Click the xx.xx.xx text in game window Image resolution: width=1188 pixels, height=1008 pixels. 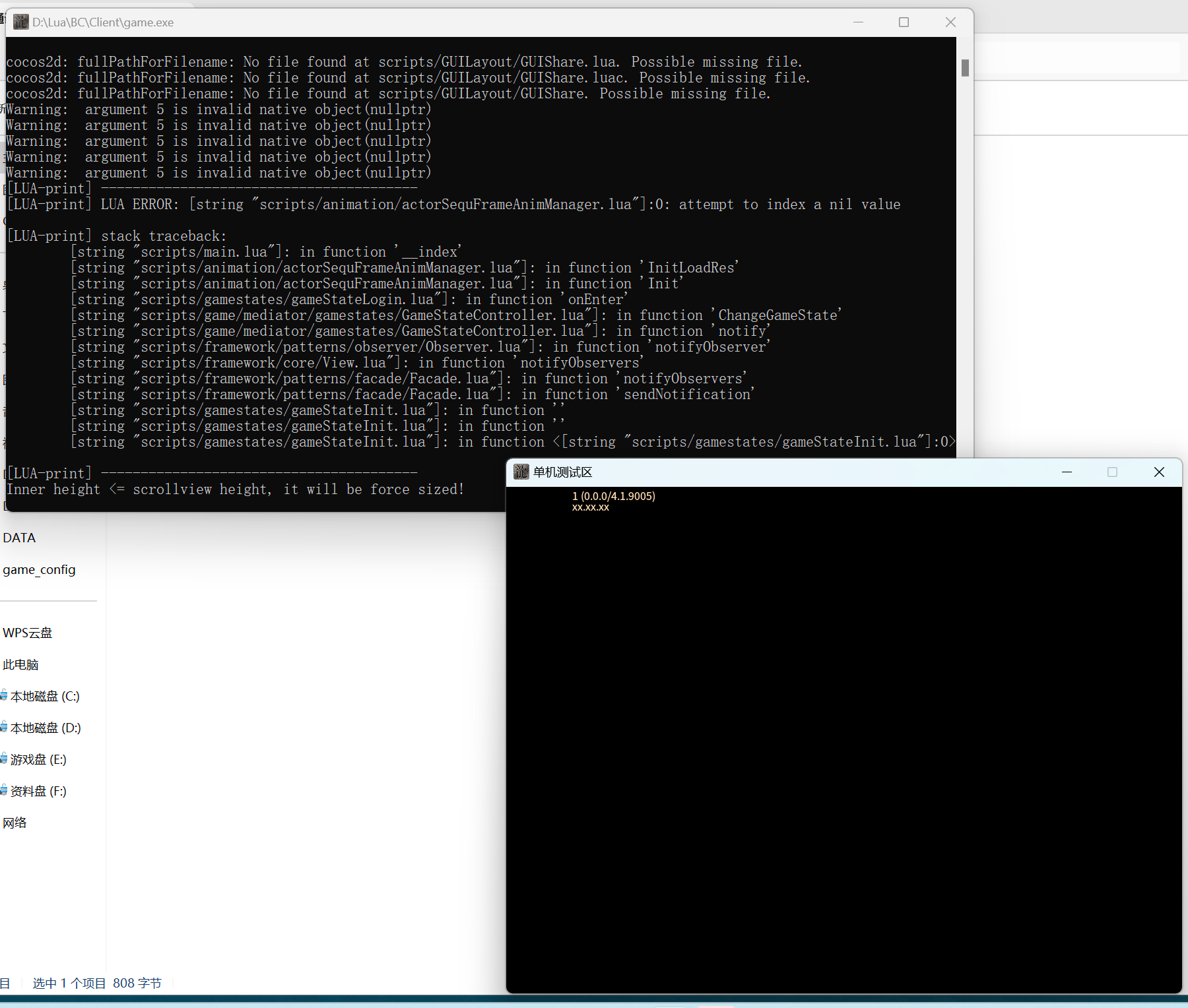[x=591, y=507]
